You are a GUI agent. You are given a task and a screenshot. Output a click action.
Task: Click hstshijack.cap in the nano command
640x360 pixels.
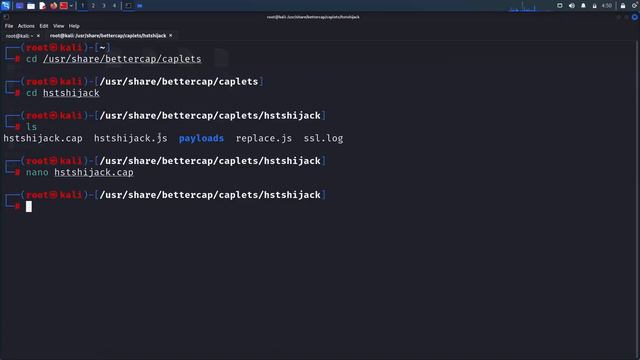coord(94,172)
